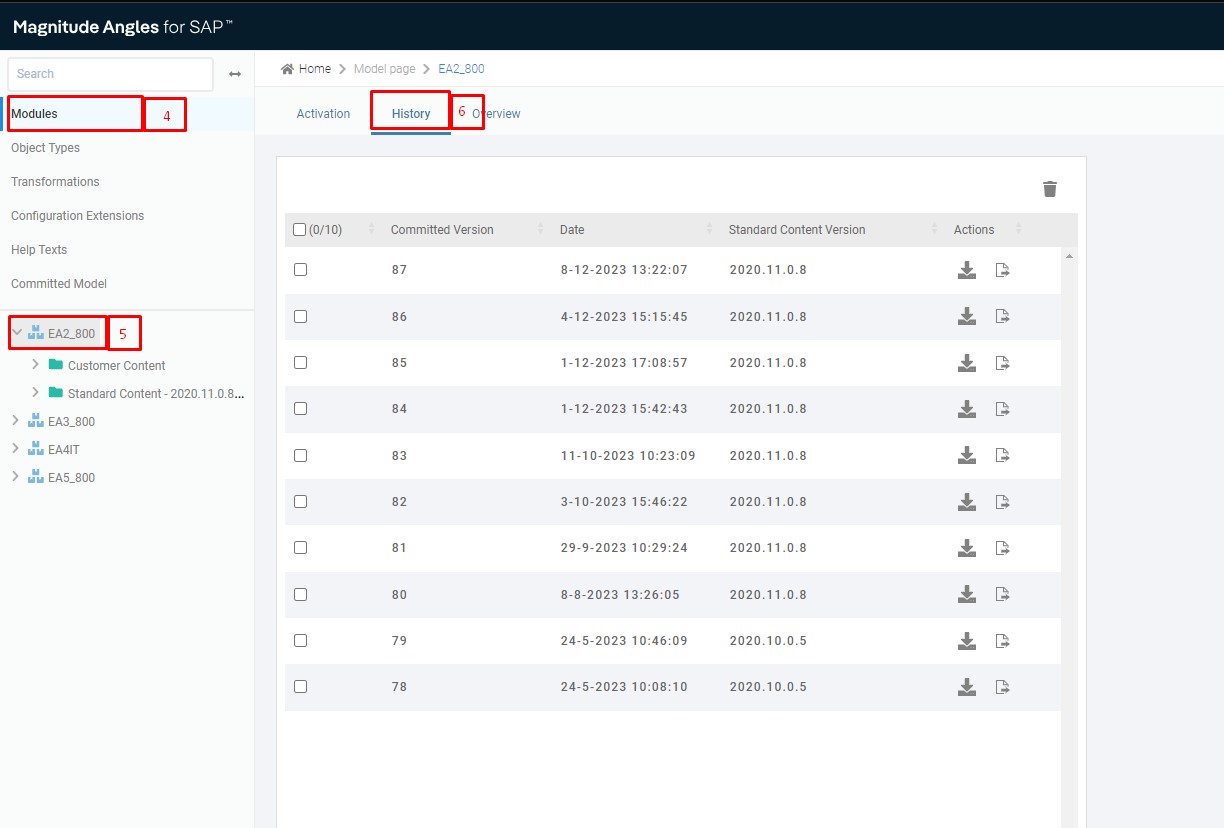Switch to the Overview tab
The image size is (1224, 828).
tap(497, 114)
